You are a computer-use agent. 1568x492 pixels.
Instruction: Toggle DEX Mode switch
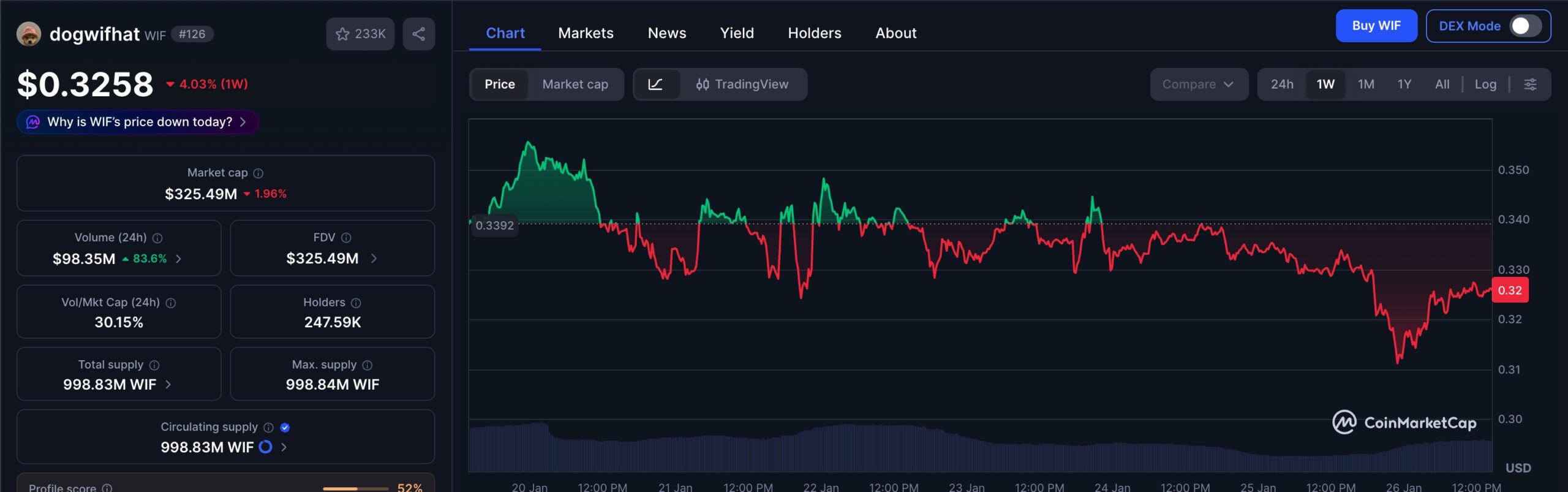tap(1525, 26)
